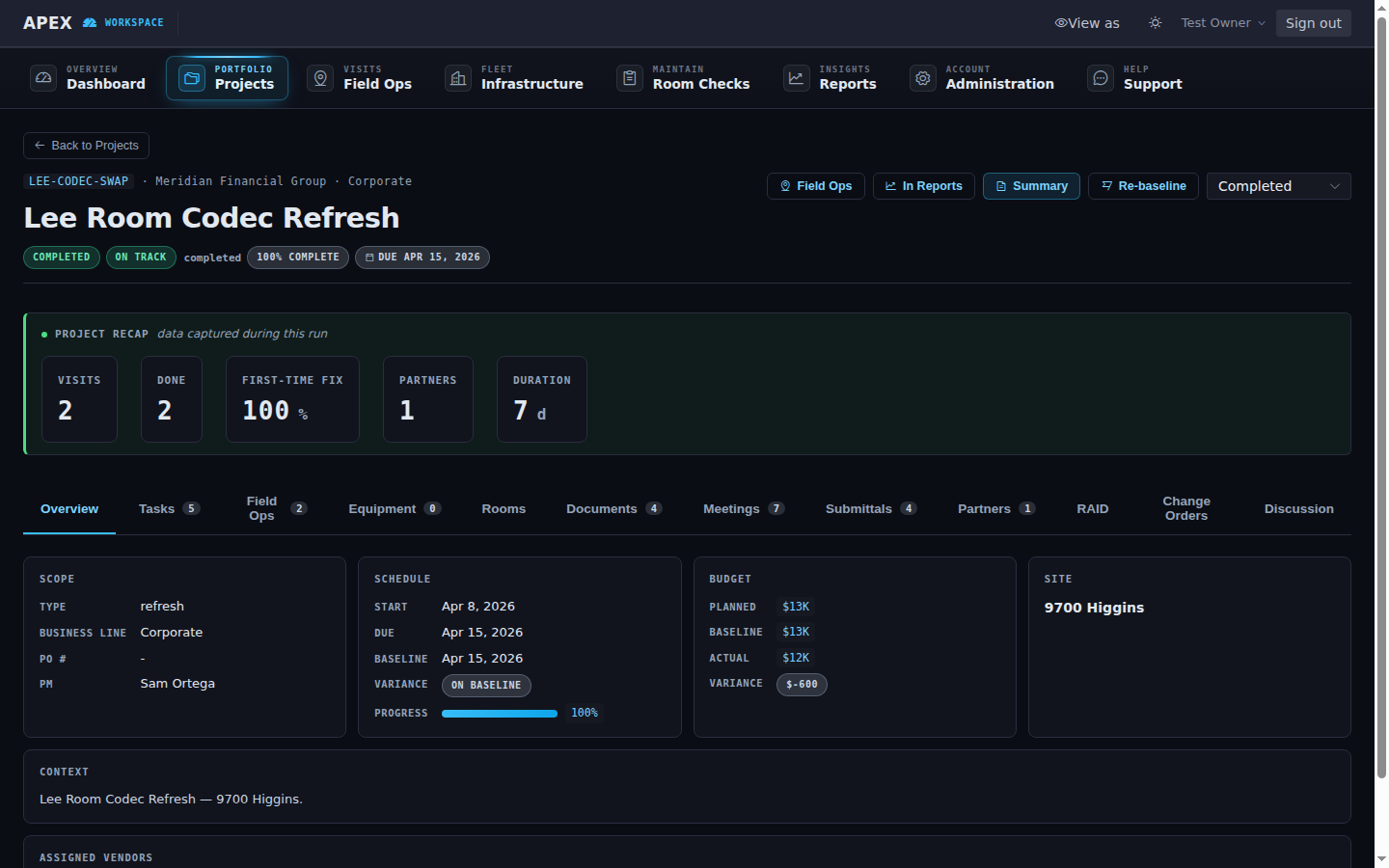
Task: Click the $-600 budget variance badge
Action: [802, 685]
